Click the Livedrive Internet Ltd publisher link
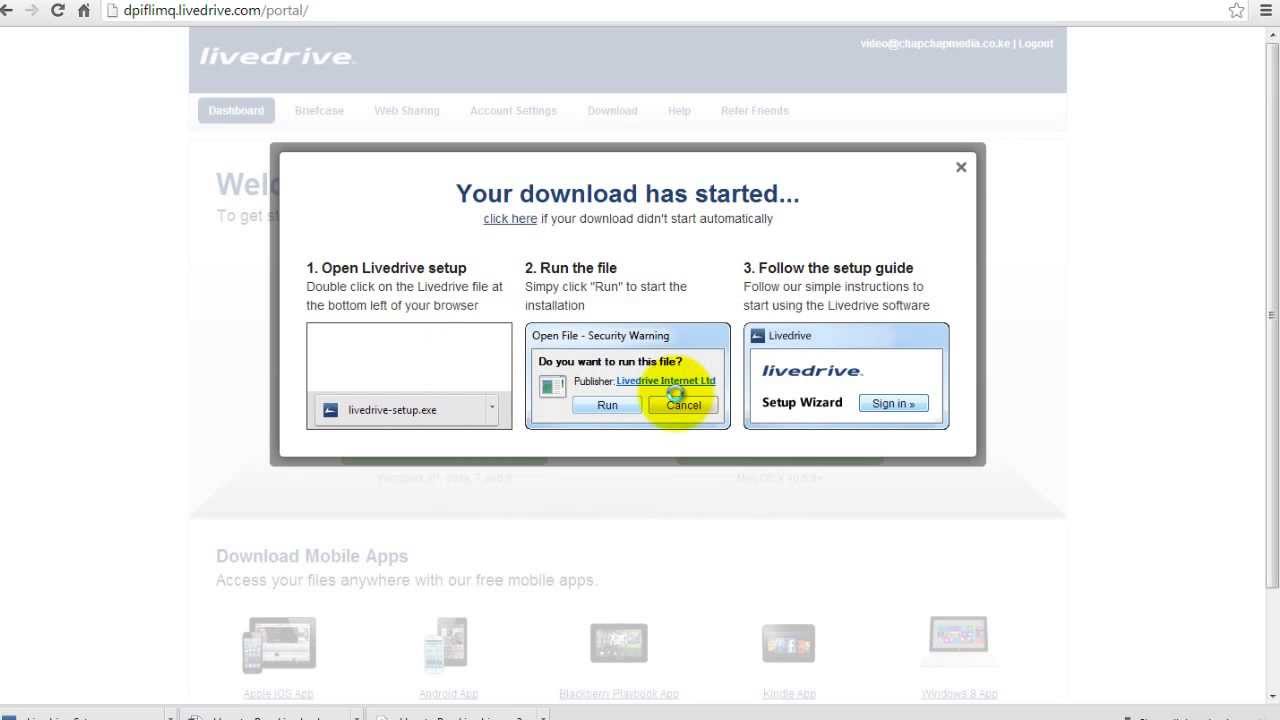The image size is (1280, 720). coord(666,381)
